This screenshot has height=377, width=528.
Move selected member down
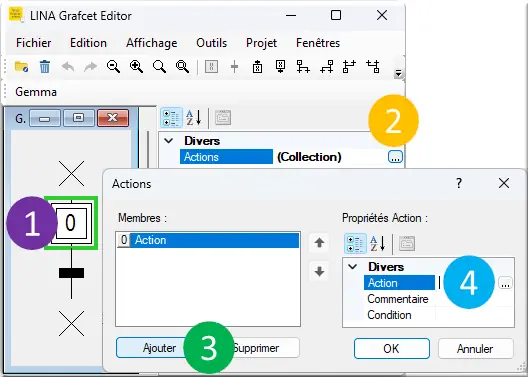pos(319,271)
